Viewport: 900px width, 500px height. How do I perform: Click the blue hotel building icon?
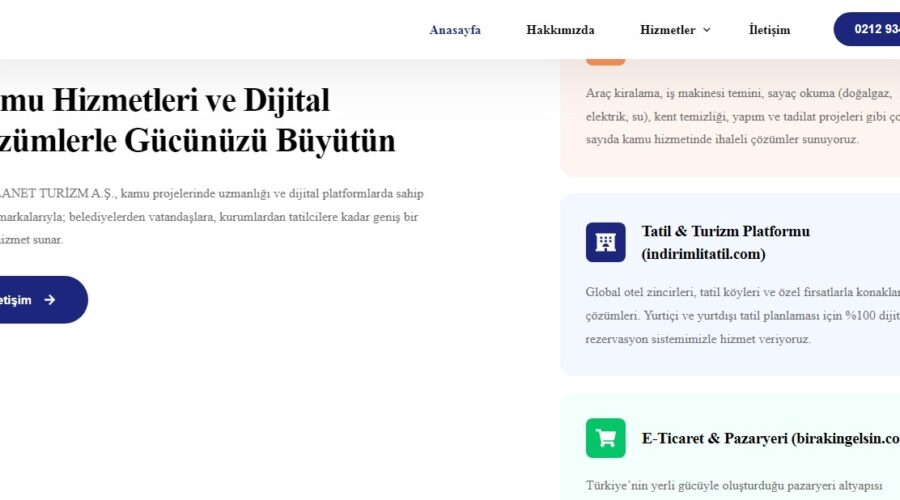(x=605, y=242)
